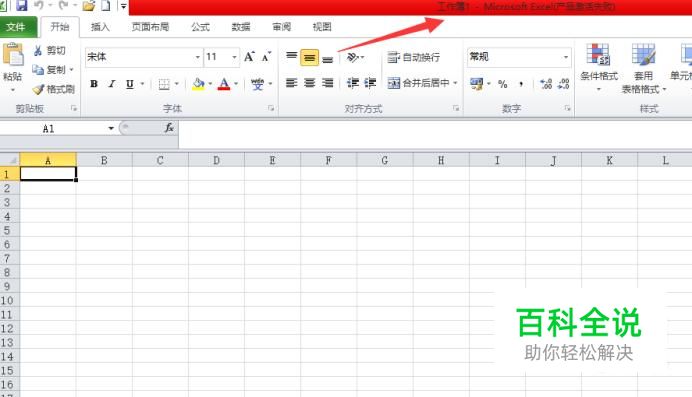Click the Percent Style icon
Screen dimensions: 692x397
click(503, 84)
